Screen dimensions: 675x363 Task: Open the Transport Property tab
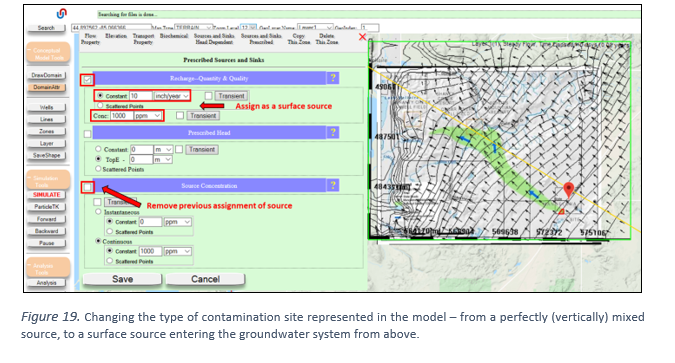(143, 39)
